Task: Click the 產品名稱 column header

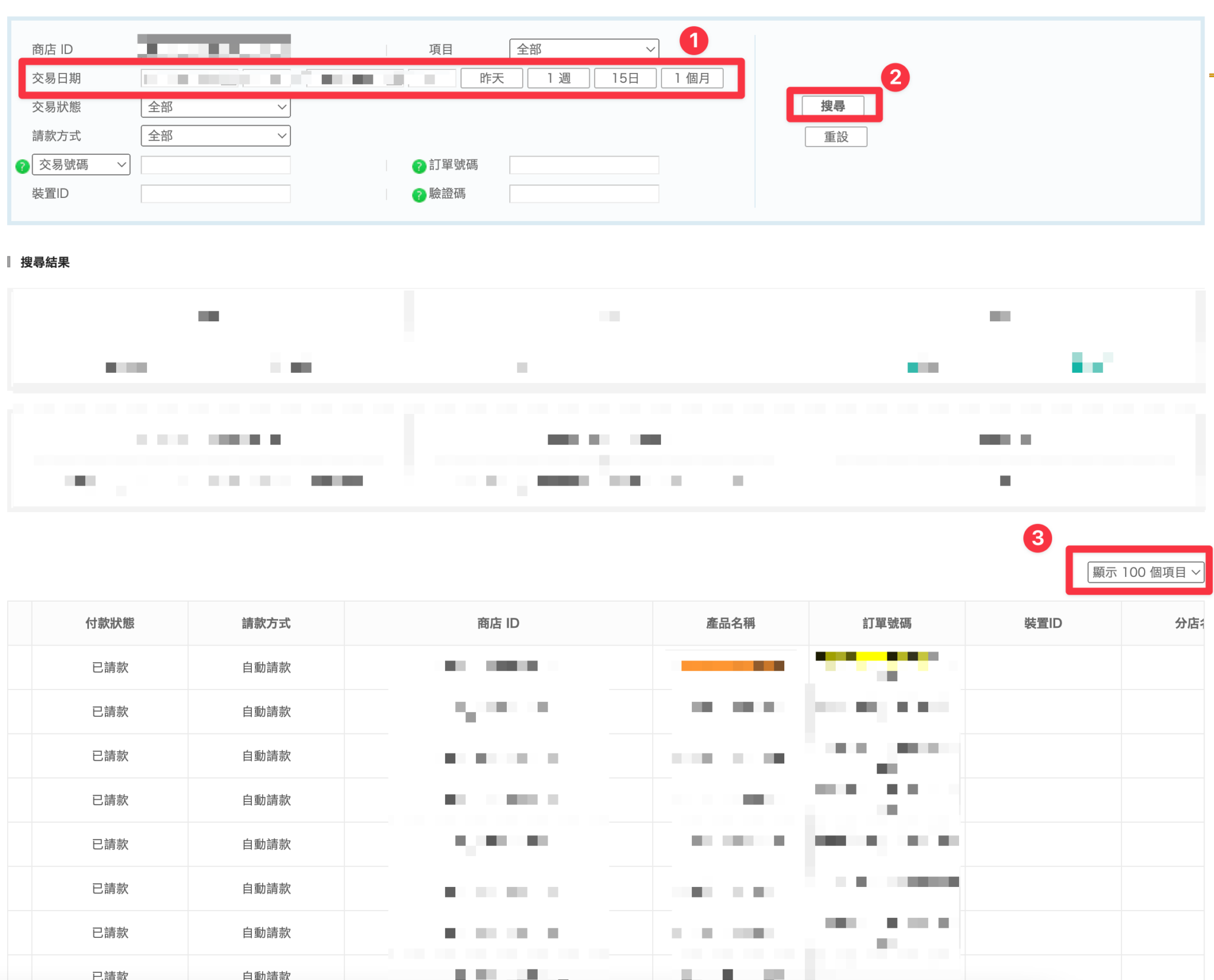Action: 730,623
